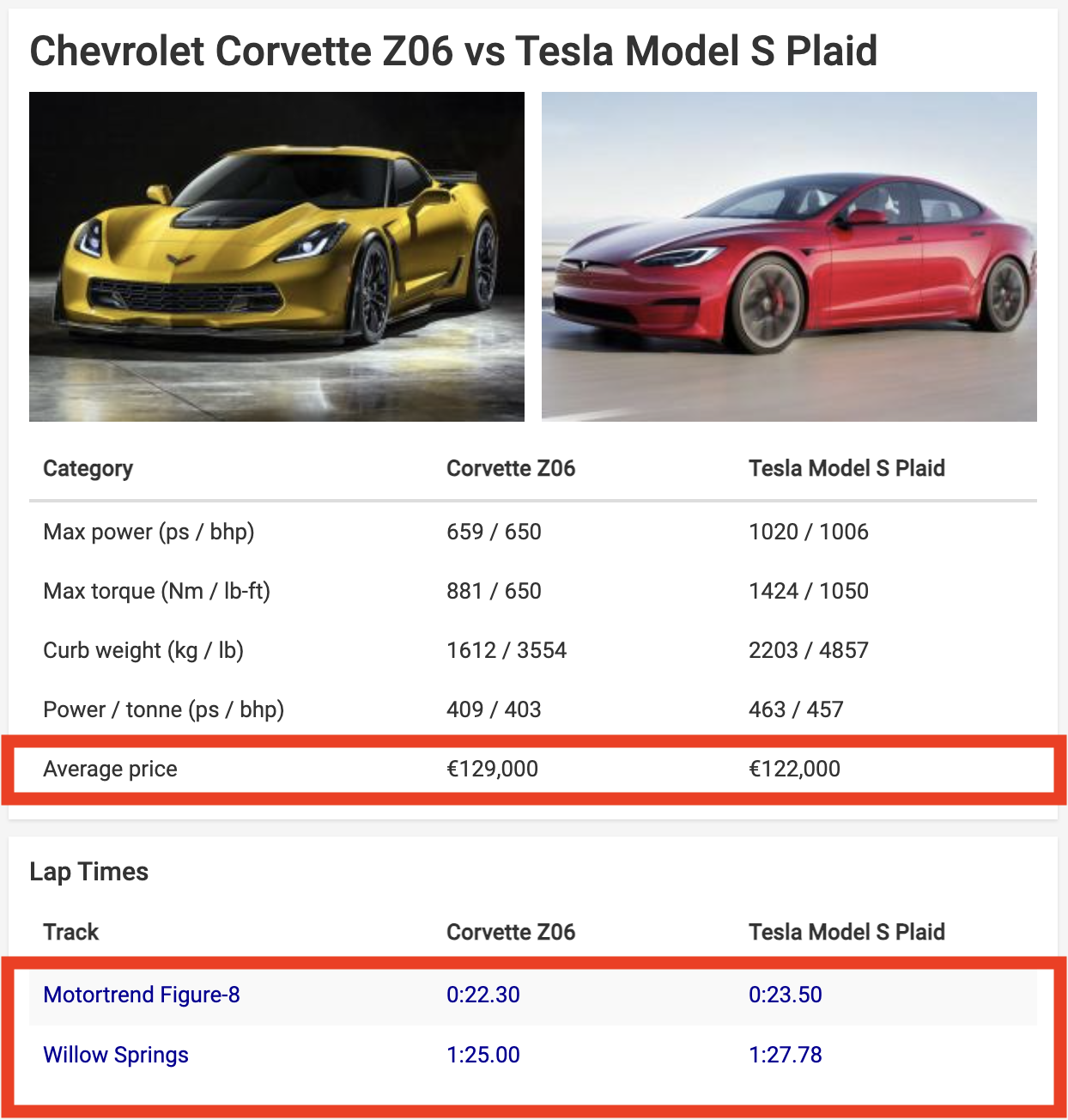Click the Corvette's 1612 / 3554 curb weight

pyautogui.click(x=507, y=650)
